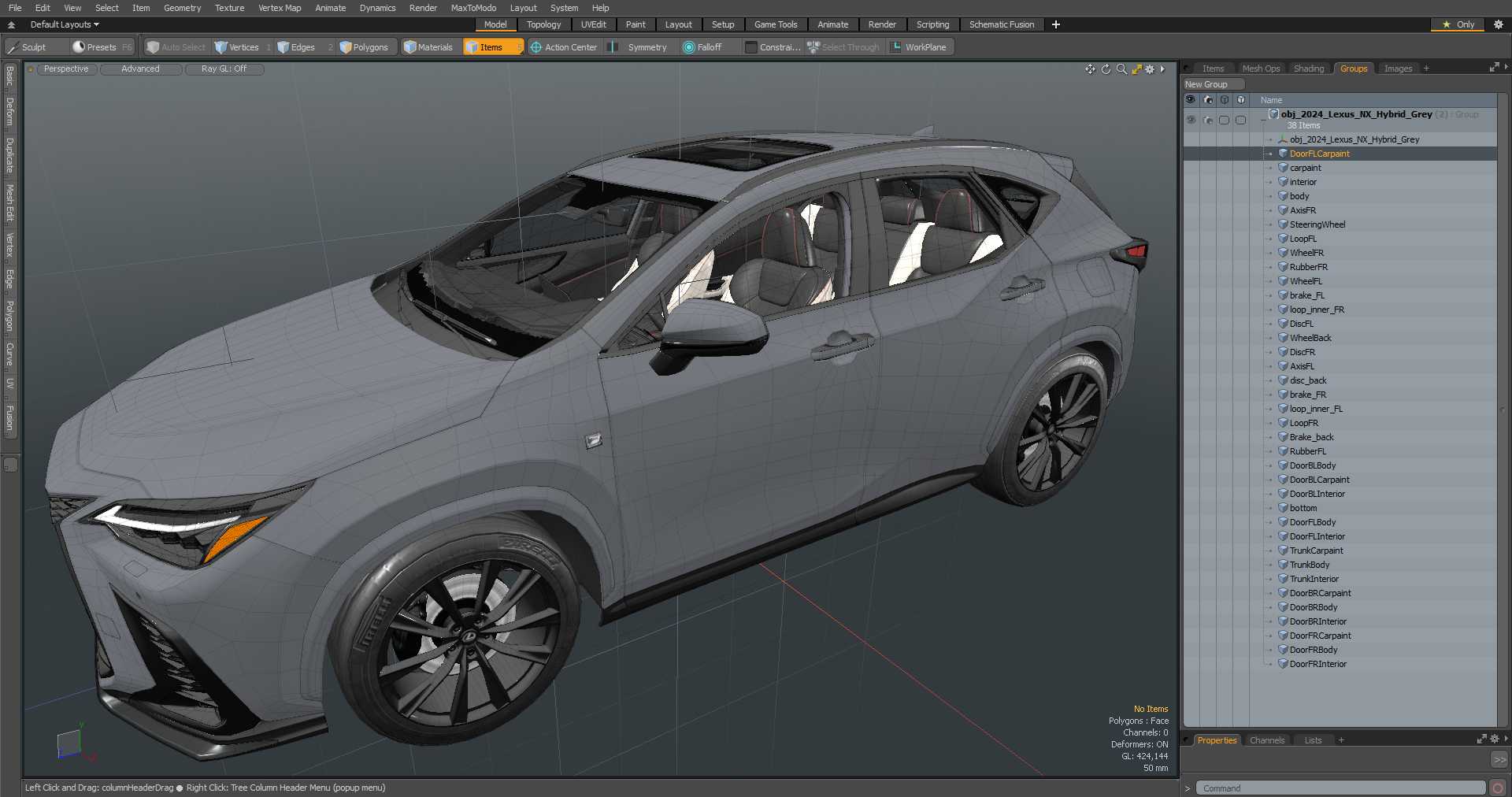
Task: Switch to the Channels tab
Action: click(x=1267, y=740)
